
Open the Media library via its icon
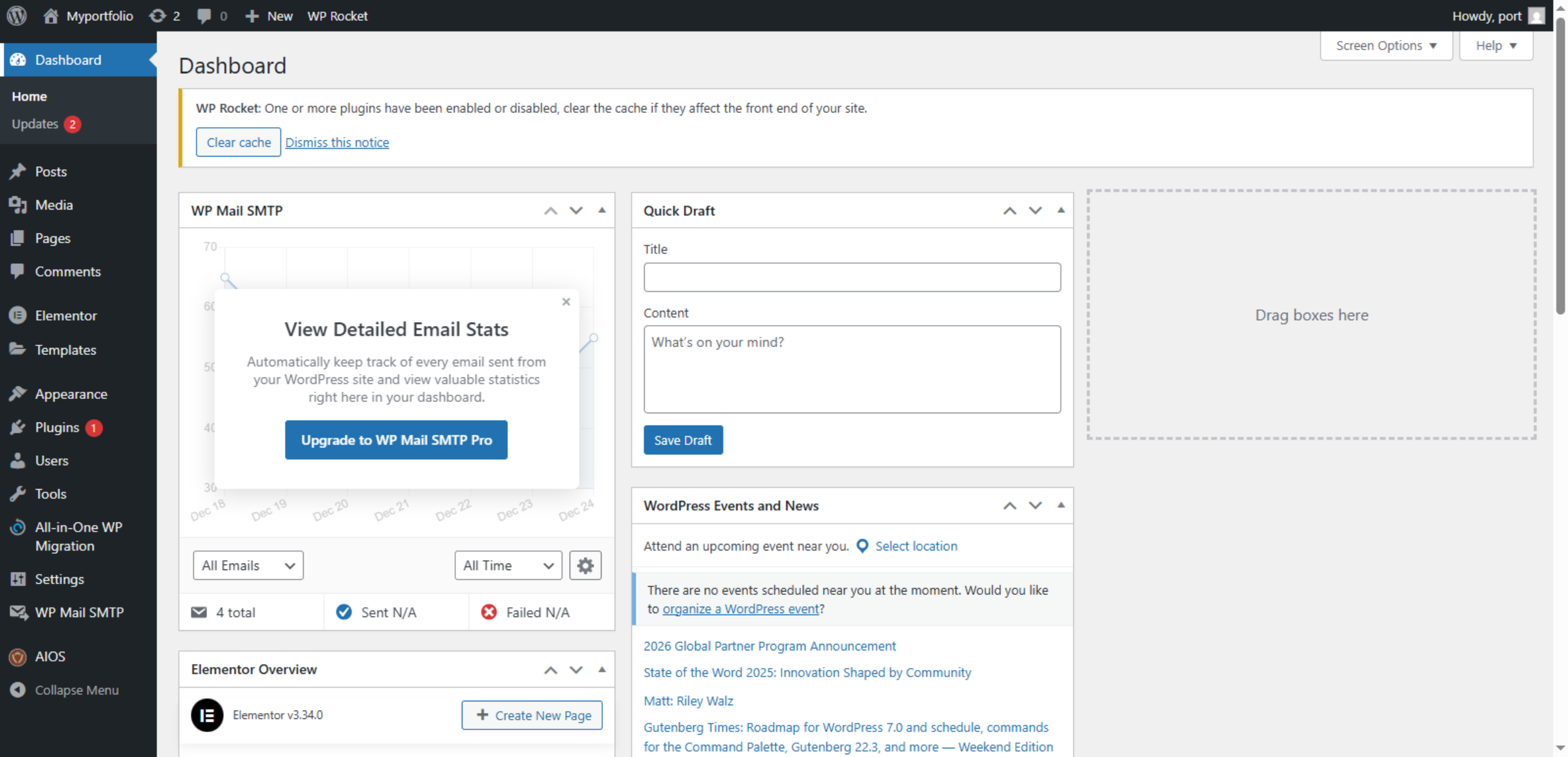pyautogui.click(x=18, y=204)
